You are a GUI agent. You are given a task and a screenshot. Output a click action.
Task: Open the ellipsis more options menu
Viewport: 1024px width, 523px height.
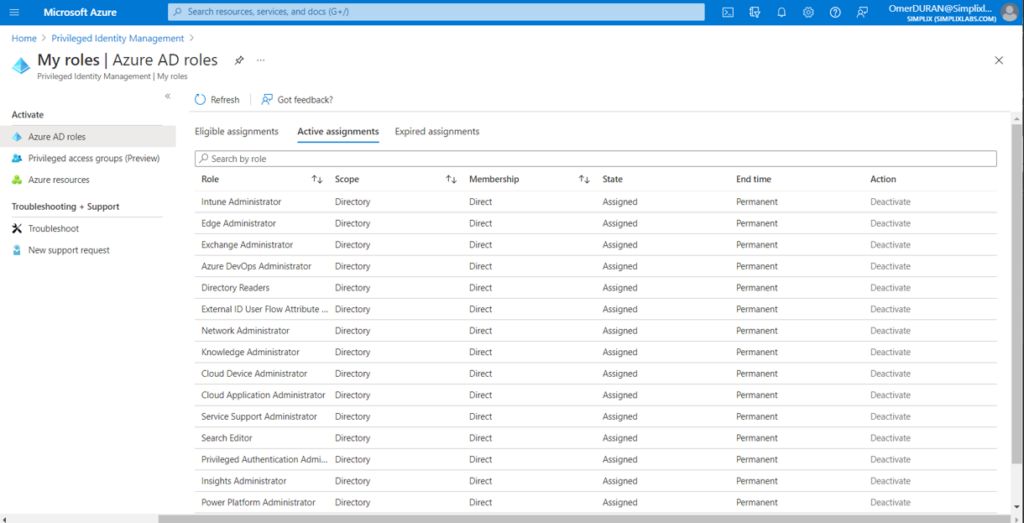point(261,60)
